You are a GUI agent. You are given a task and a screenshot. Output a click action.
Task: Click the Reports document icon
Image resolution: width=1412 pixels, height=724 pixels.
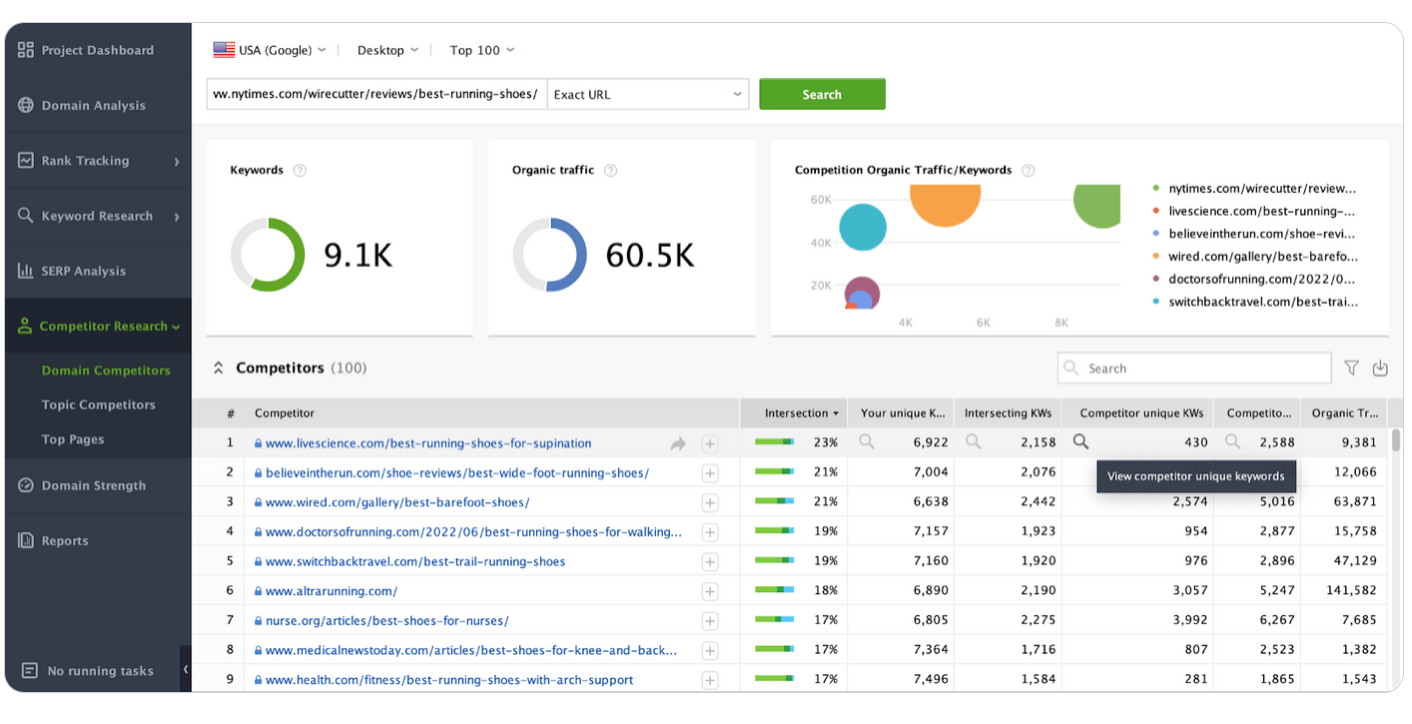[26, 541]
